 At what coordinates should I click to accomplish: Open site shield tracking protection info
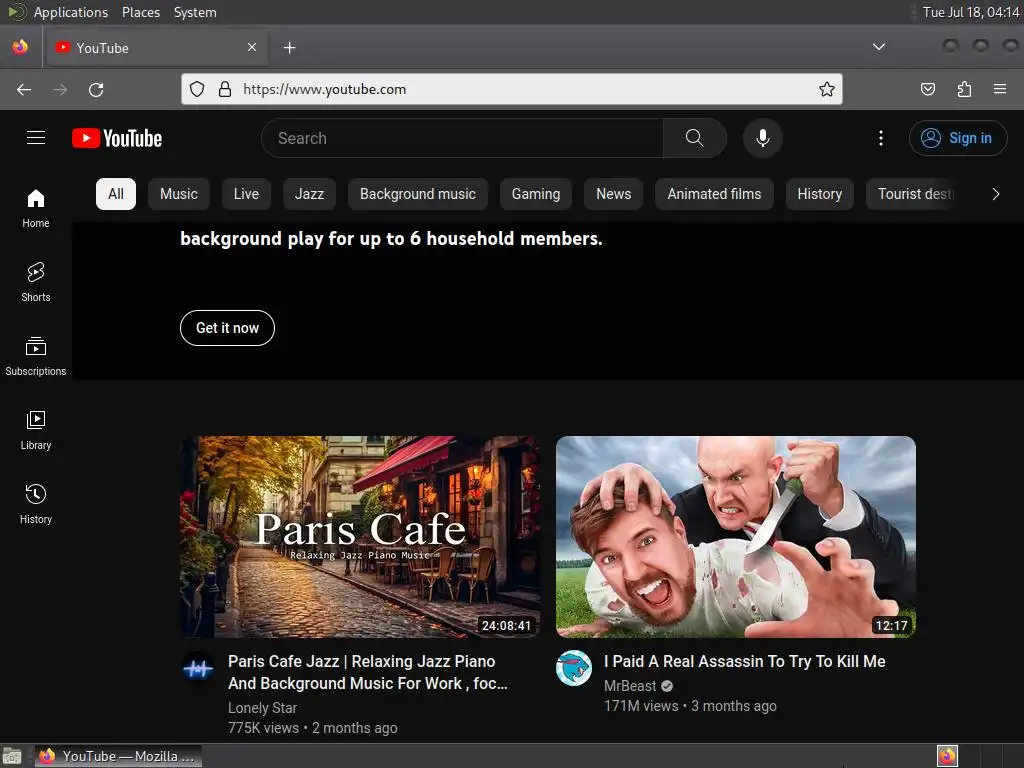coord(197,89)
